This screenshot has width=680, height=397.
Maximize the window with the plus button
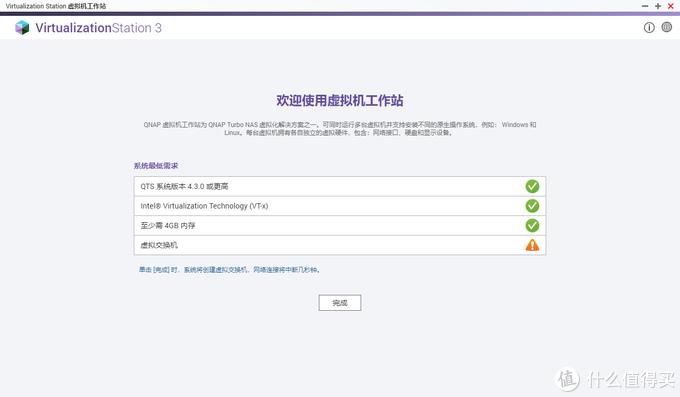(658, 6)
